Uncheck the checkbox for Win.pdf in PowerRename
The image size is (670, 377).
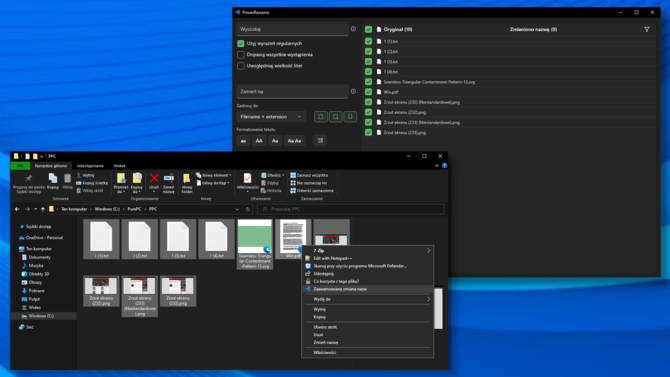[368, 92]
